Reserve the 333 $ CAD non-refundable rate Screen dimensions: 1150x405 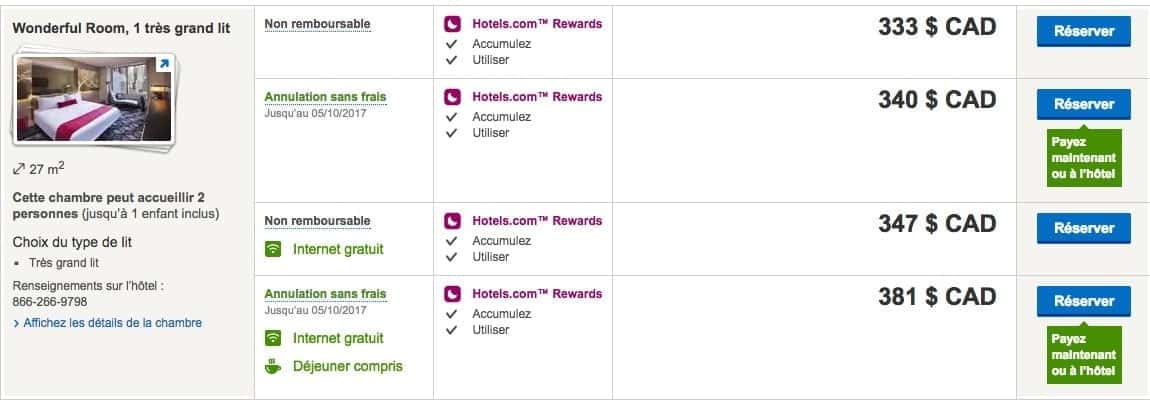1083,31
